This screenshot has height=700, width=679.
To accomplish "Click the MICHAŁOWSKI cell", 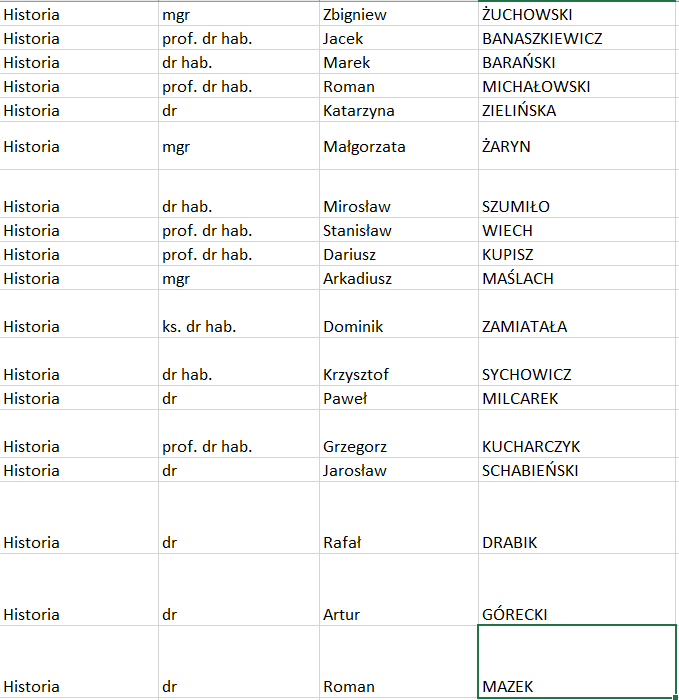I will coord(536,87).
